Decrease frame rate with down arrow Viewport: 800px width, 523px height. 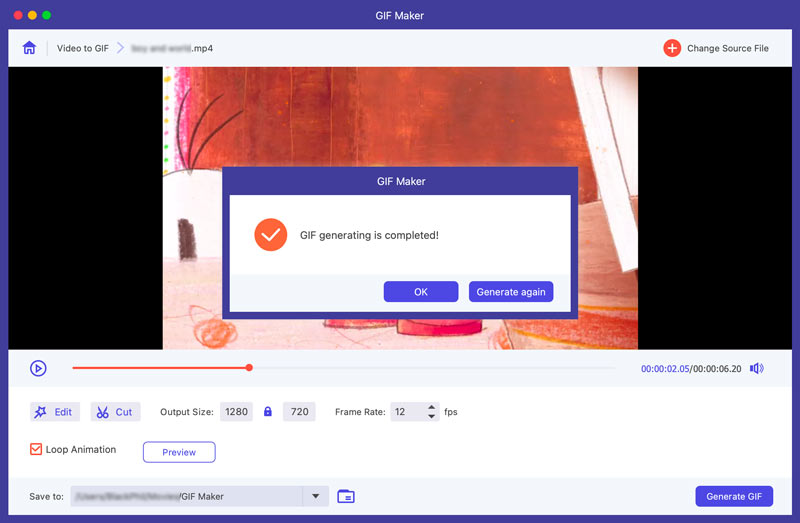[x=432, y=417]
